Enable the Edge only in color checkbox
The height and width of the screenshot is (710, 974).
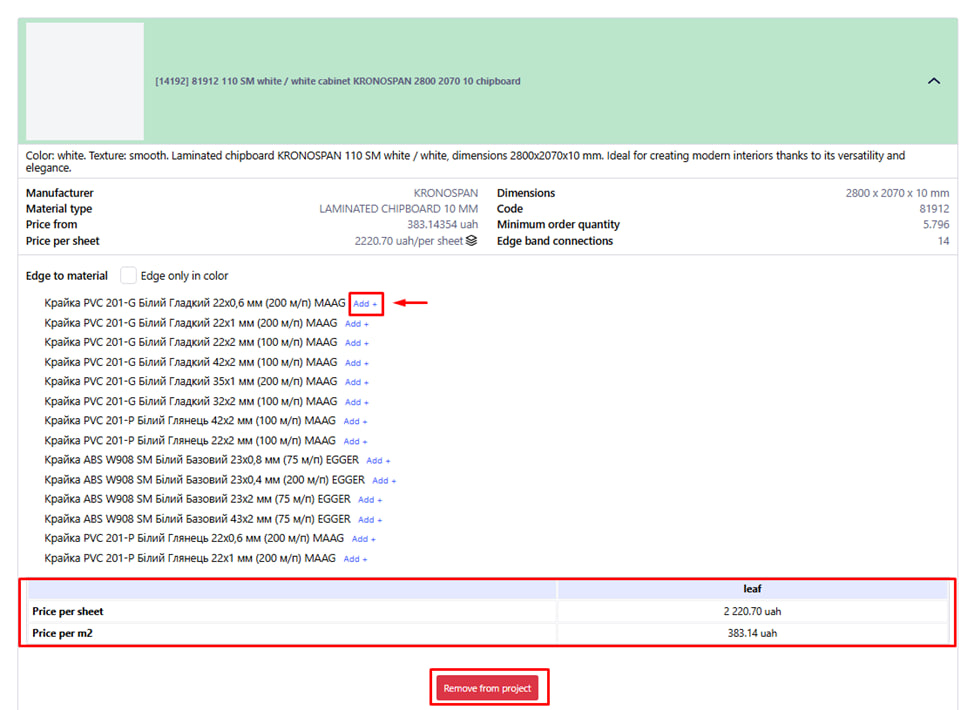click(x=128, y=275)
